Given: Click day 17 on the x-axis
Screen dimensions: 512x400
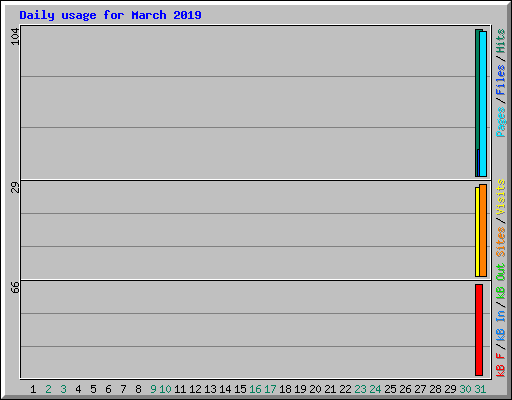Looking at the screenshot, I should tap(270, 389).
